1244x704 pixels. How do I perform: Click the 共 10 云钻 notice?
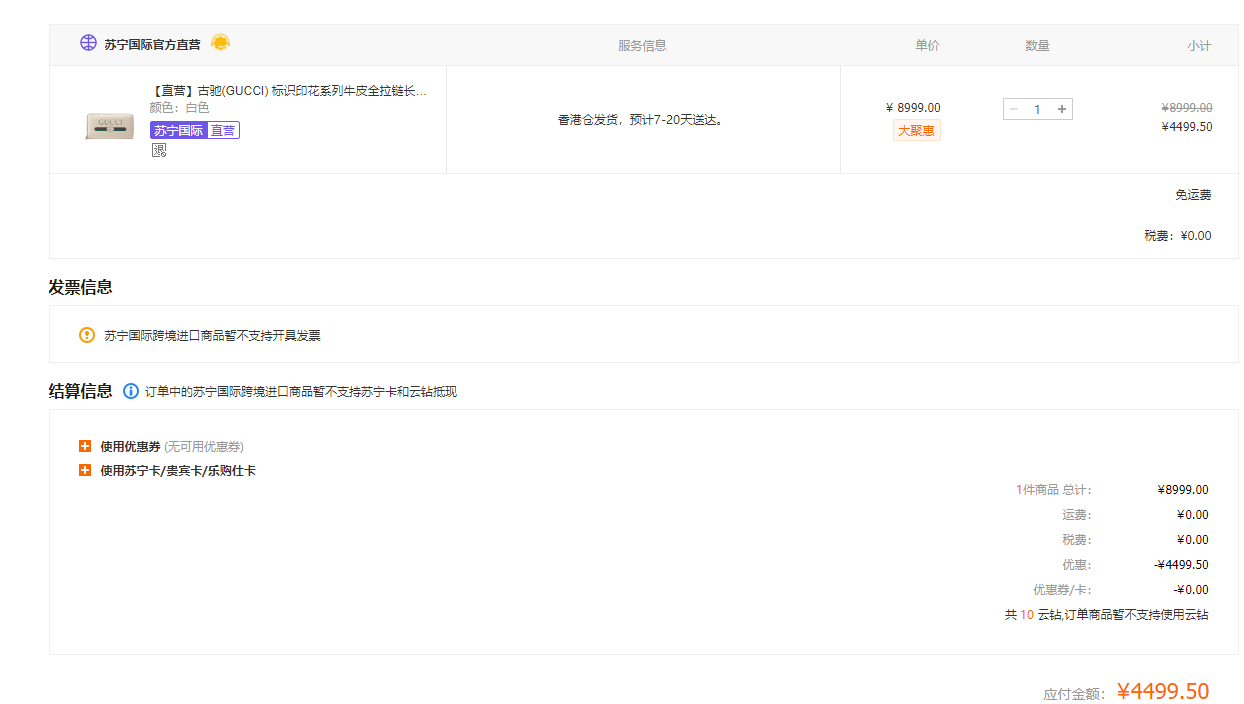(x=1107, y=615)
